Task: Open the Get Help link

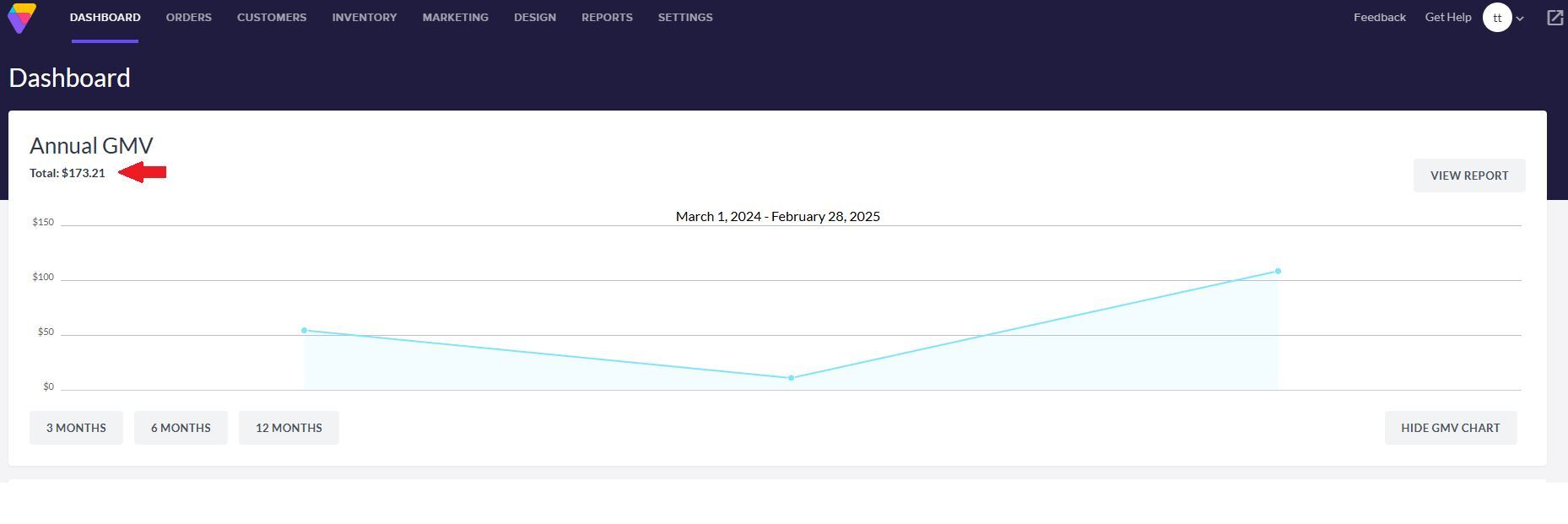Action: point(1447,18)
